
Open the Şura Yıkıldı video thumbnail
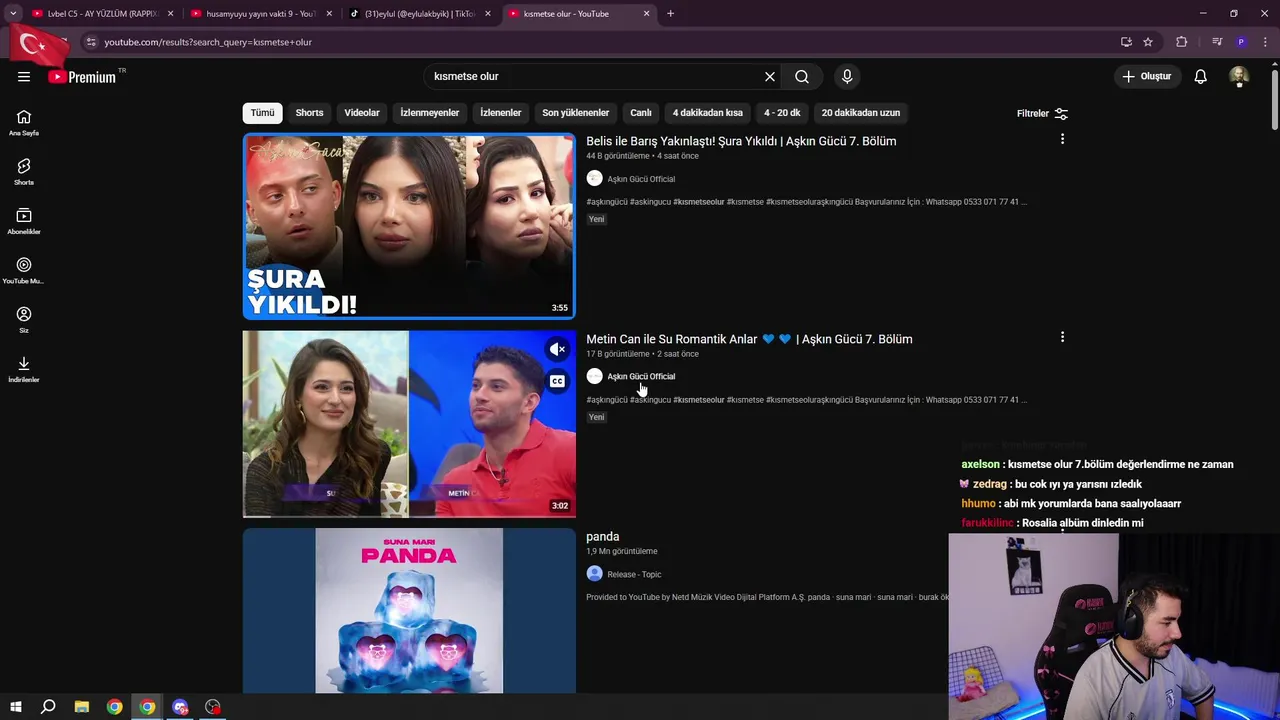tap(409, 226)
